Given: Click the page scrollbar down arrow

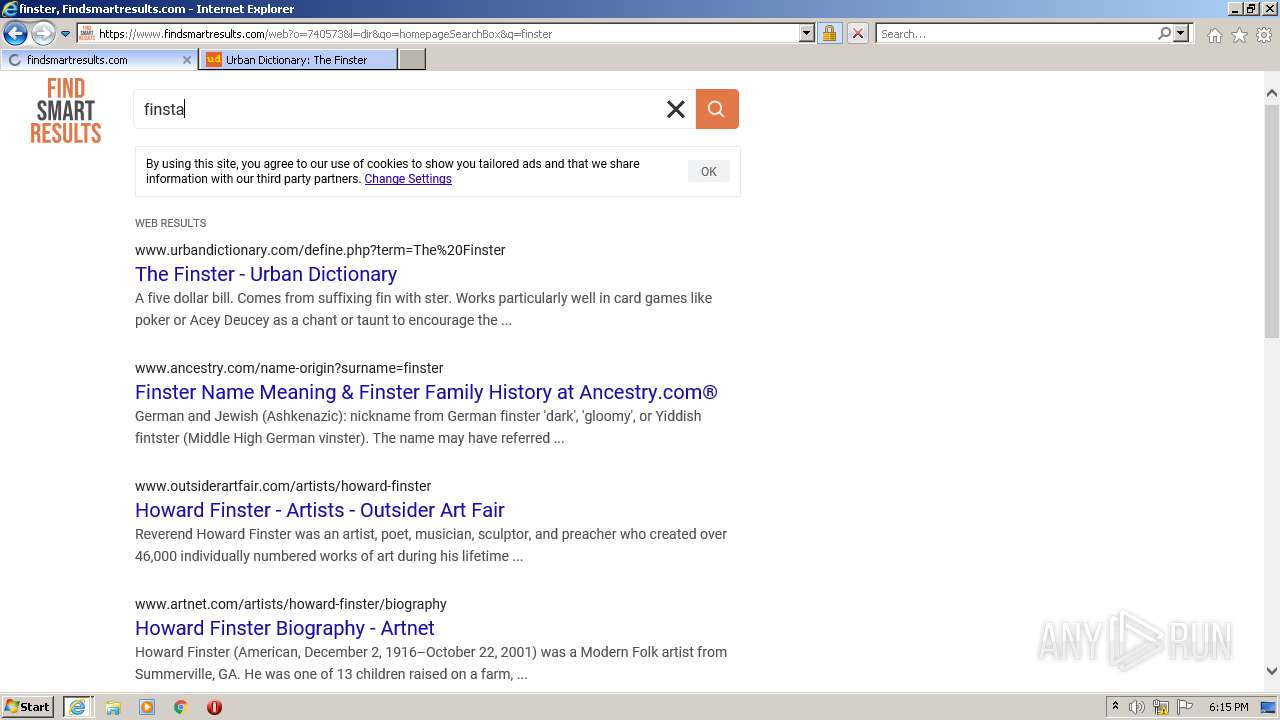Looking at the screenshot, I should click(x=1272, y=671).
